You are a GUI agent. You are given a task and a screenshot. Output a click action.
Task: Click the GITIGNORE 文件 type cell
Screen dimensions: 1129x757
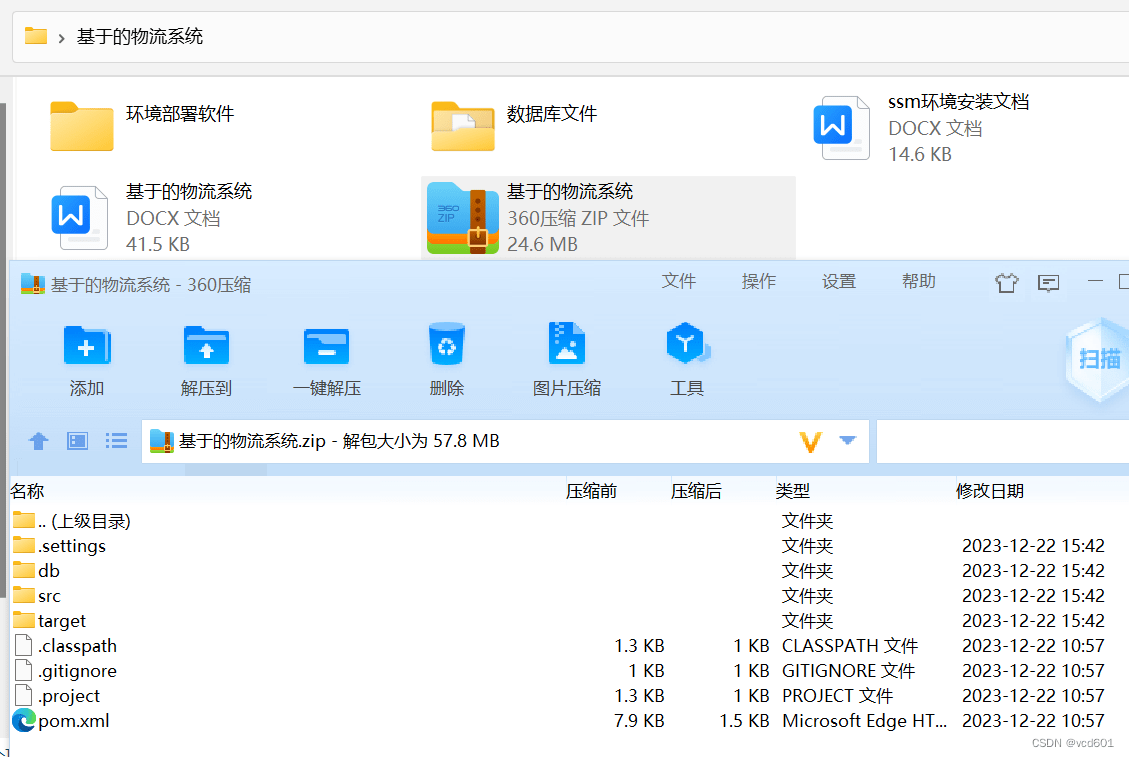click(x=848, y=671)
